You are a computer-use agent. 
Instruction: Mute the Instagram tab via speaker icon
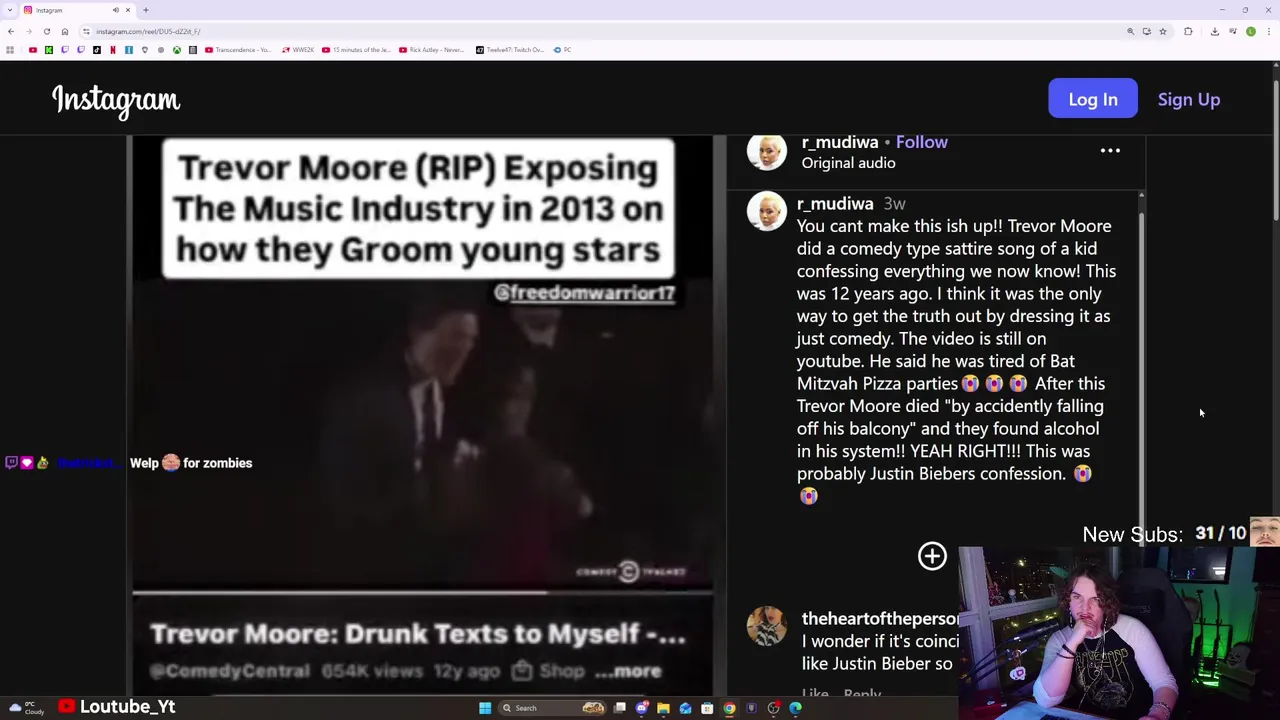pyautogui.click(x=115, y=10)
